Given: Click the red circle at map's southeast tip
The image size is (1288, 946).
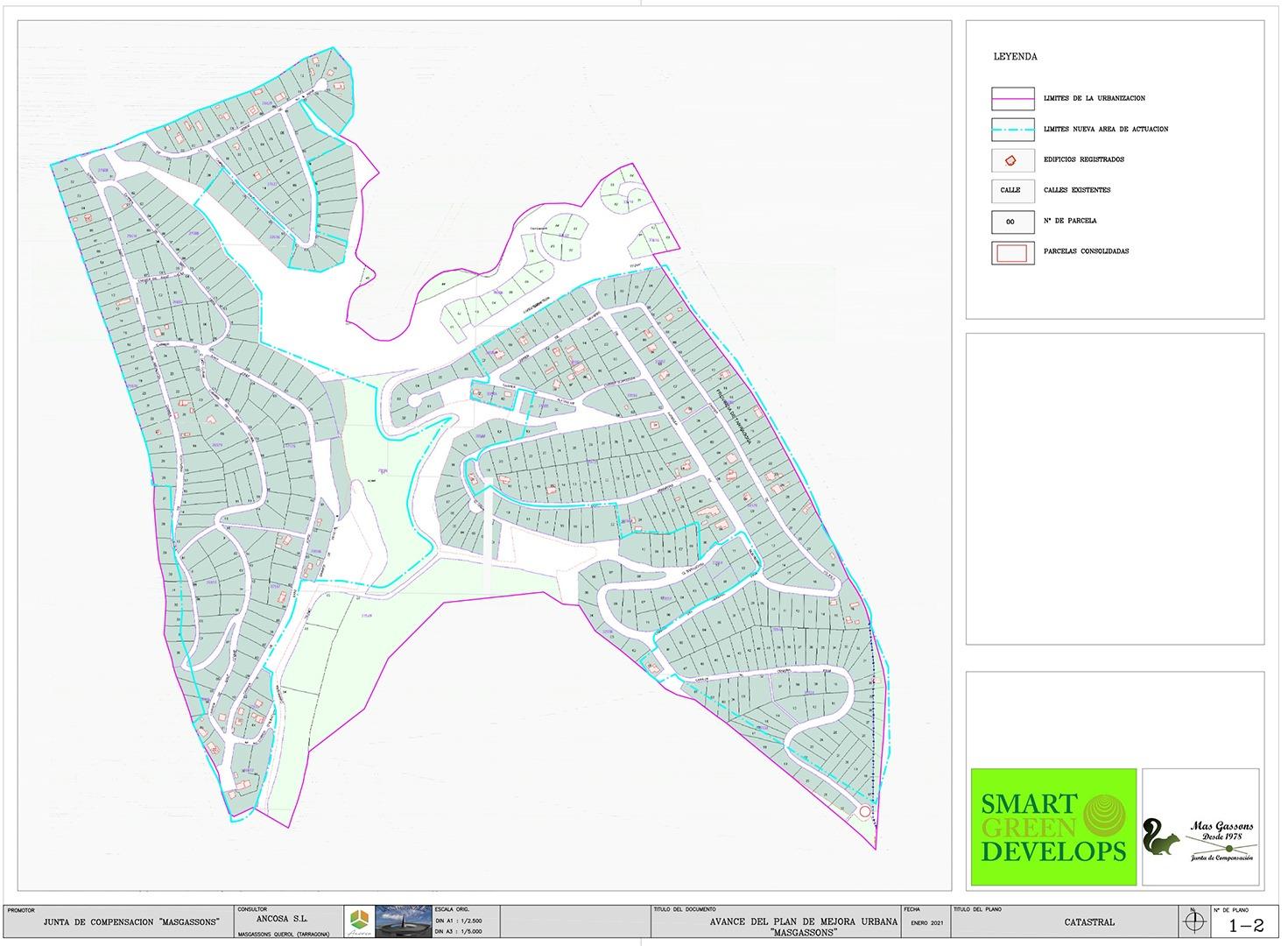Looking at the screenshot, I should pyautogui.click(x=865, y=812).
